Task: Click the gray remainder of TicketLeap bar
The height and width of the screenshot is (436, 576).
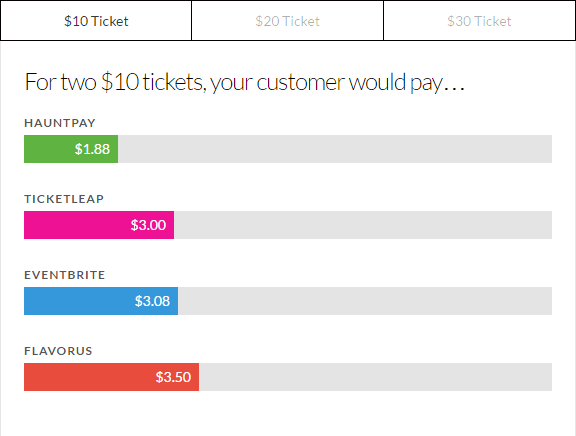Action: click(363, 225)
